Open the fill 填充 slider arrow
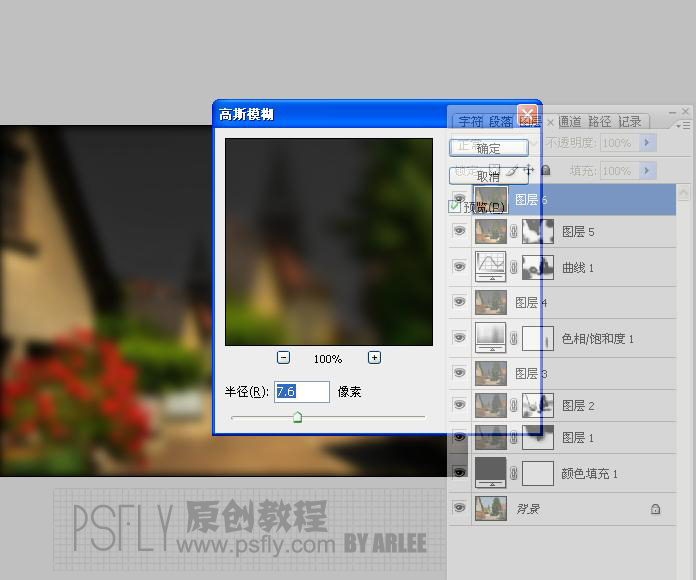 coord(647,170)
